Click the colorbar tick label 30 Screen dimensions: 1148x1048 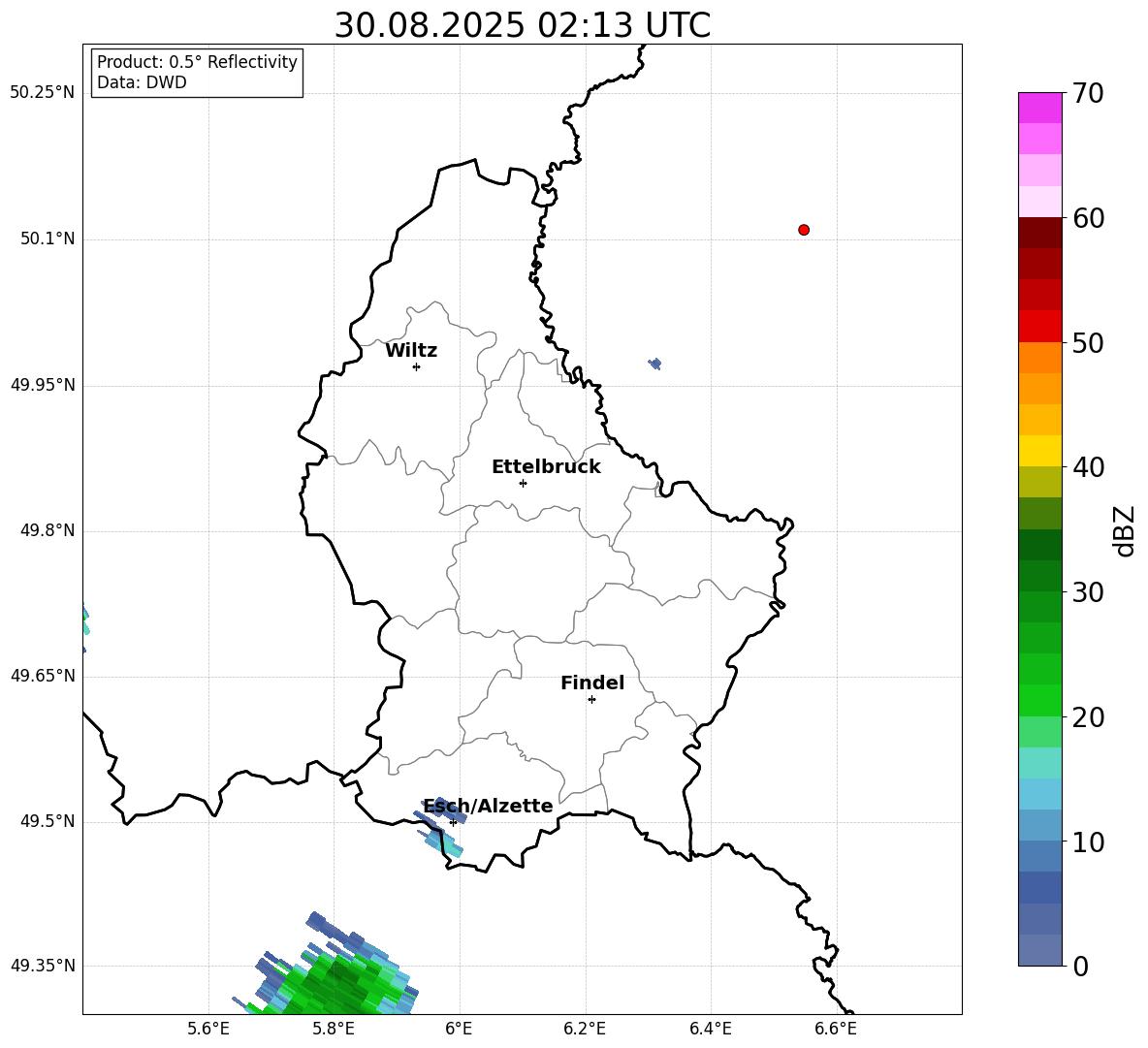(x=1088, y=592)
